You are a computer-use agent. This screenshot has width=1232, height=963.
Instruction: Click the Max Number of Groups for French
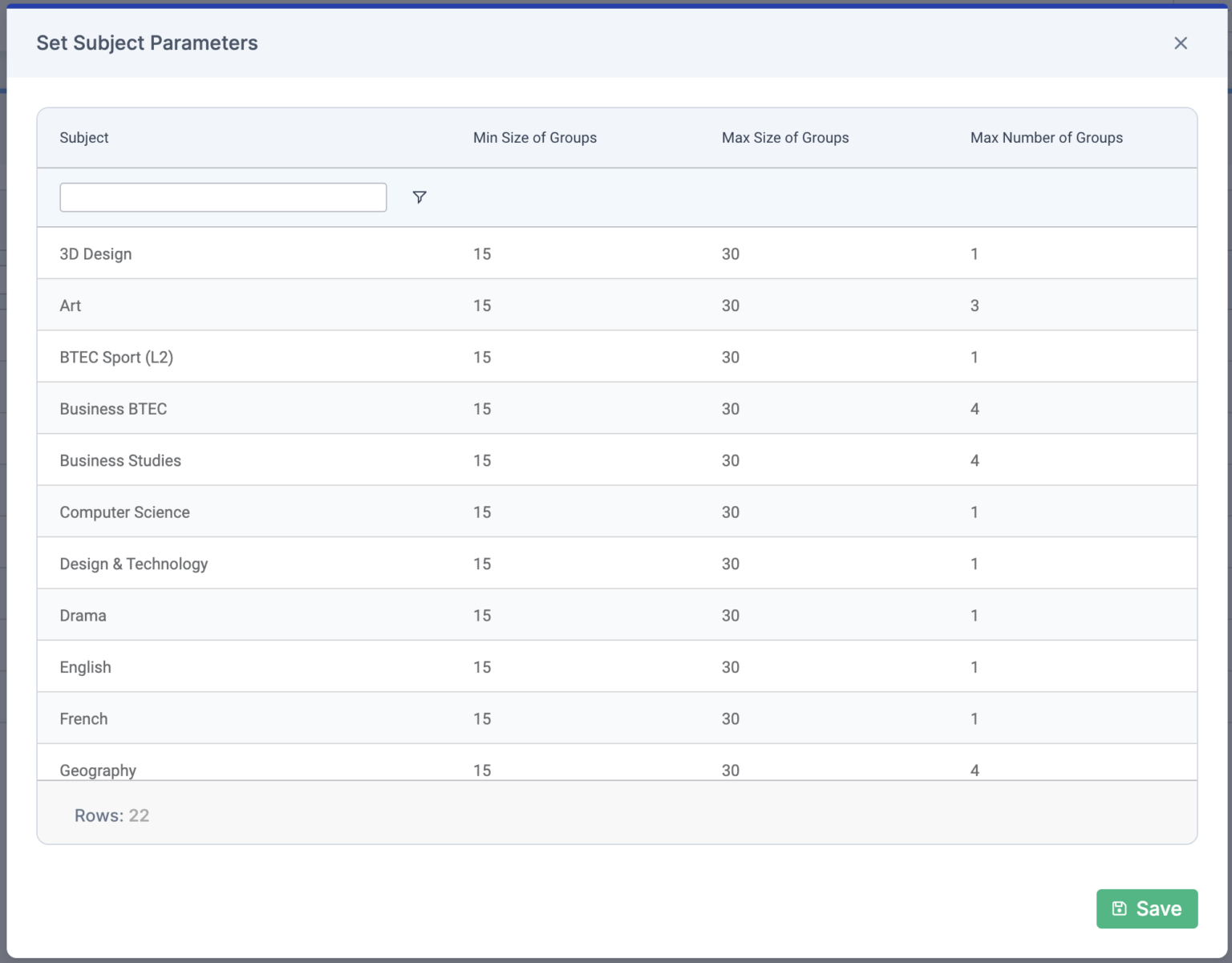[974, 718]
